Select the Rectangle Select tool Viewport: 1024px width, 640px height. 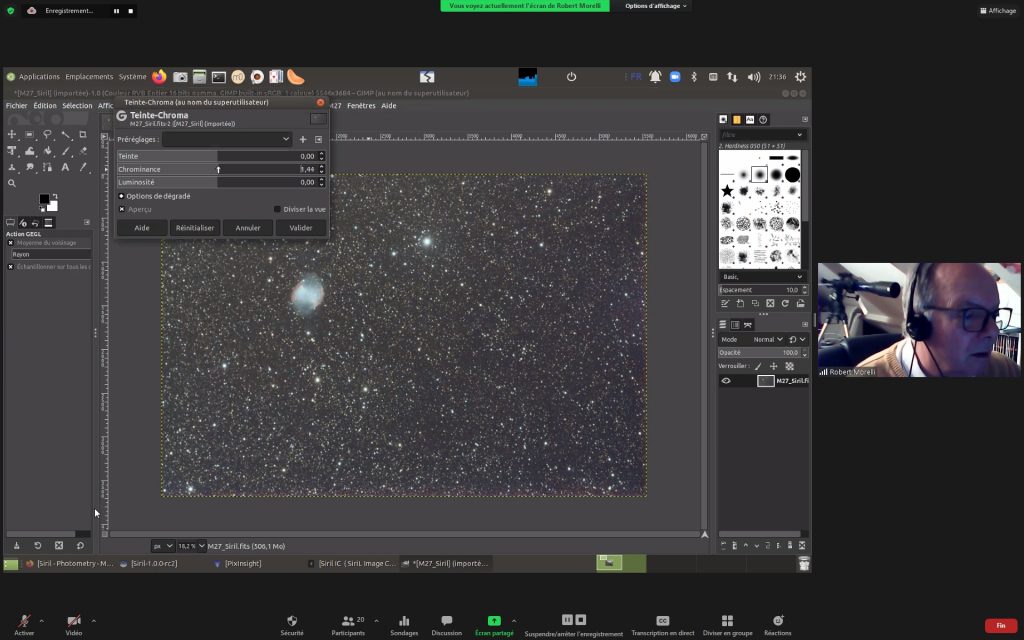coord(29,135)
